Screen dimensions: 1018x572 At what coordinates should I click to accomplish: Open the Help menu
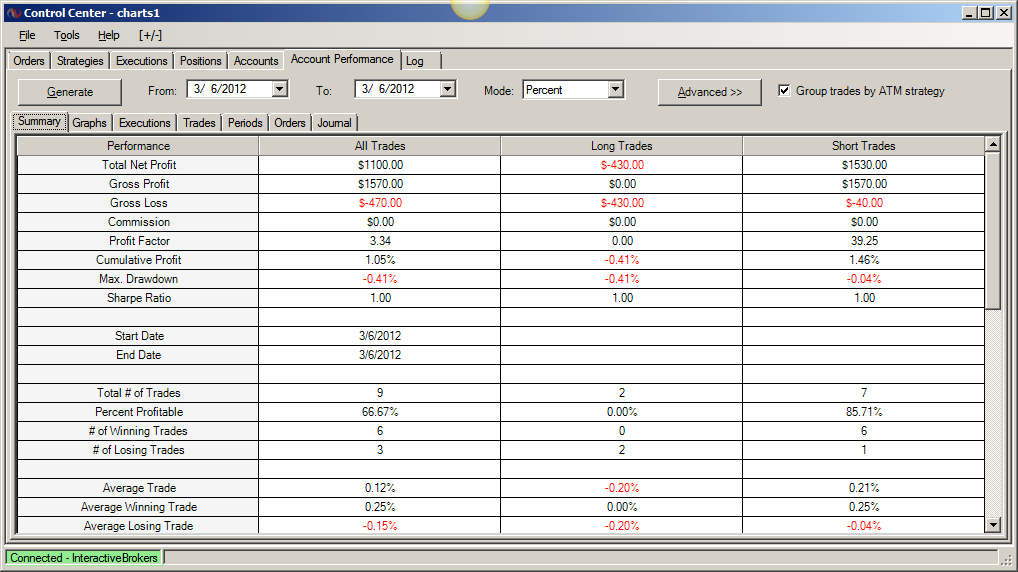[x=108, y=35]
